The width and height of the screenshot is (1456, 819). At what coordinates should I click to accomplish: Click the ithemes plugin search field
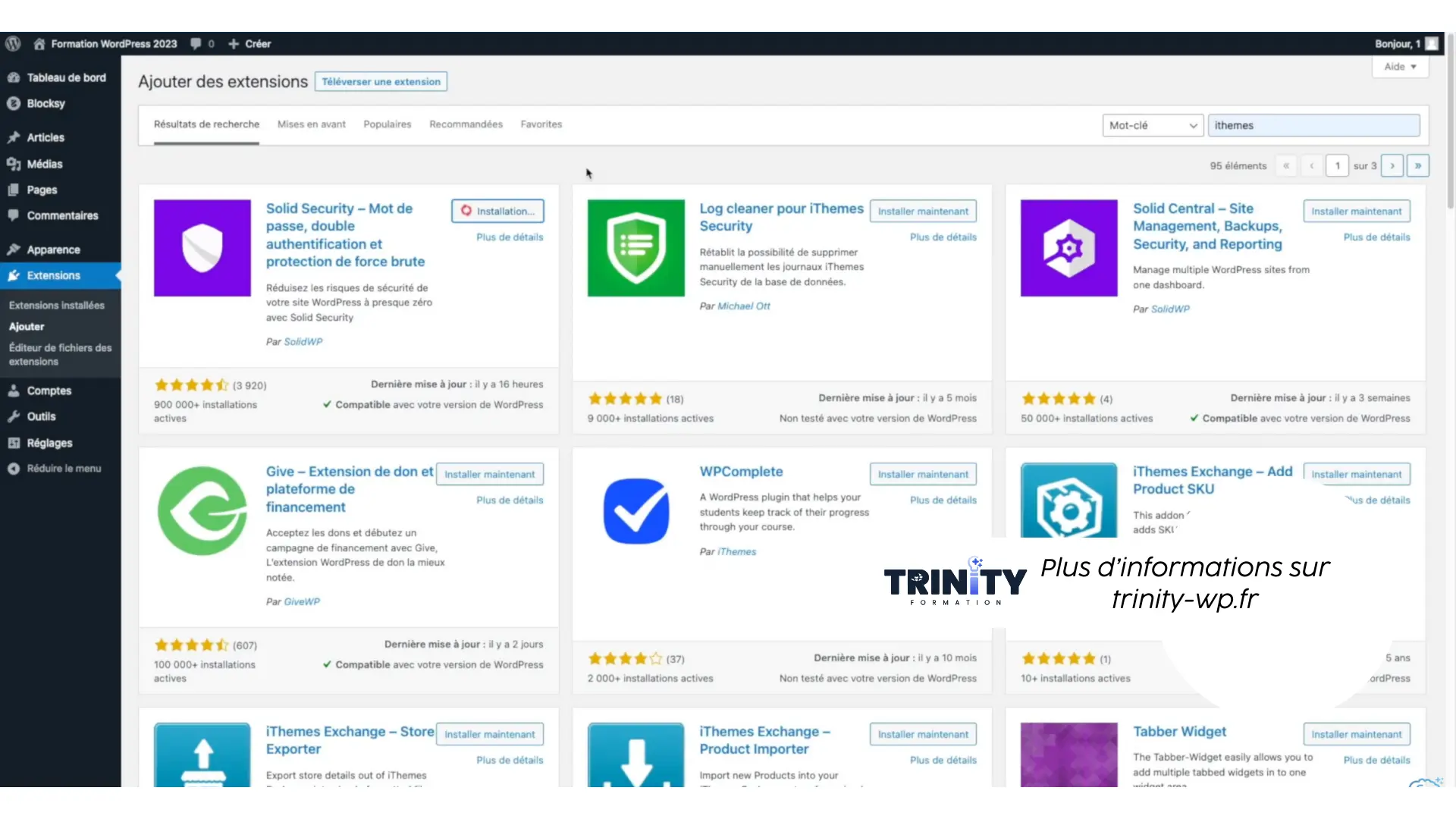click(1313, 126)
